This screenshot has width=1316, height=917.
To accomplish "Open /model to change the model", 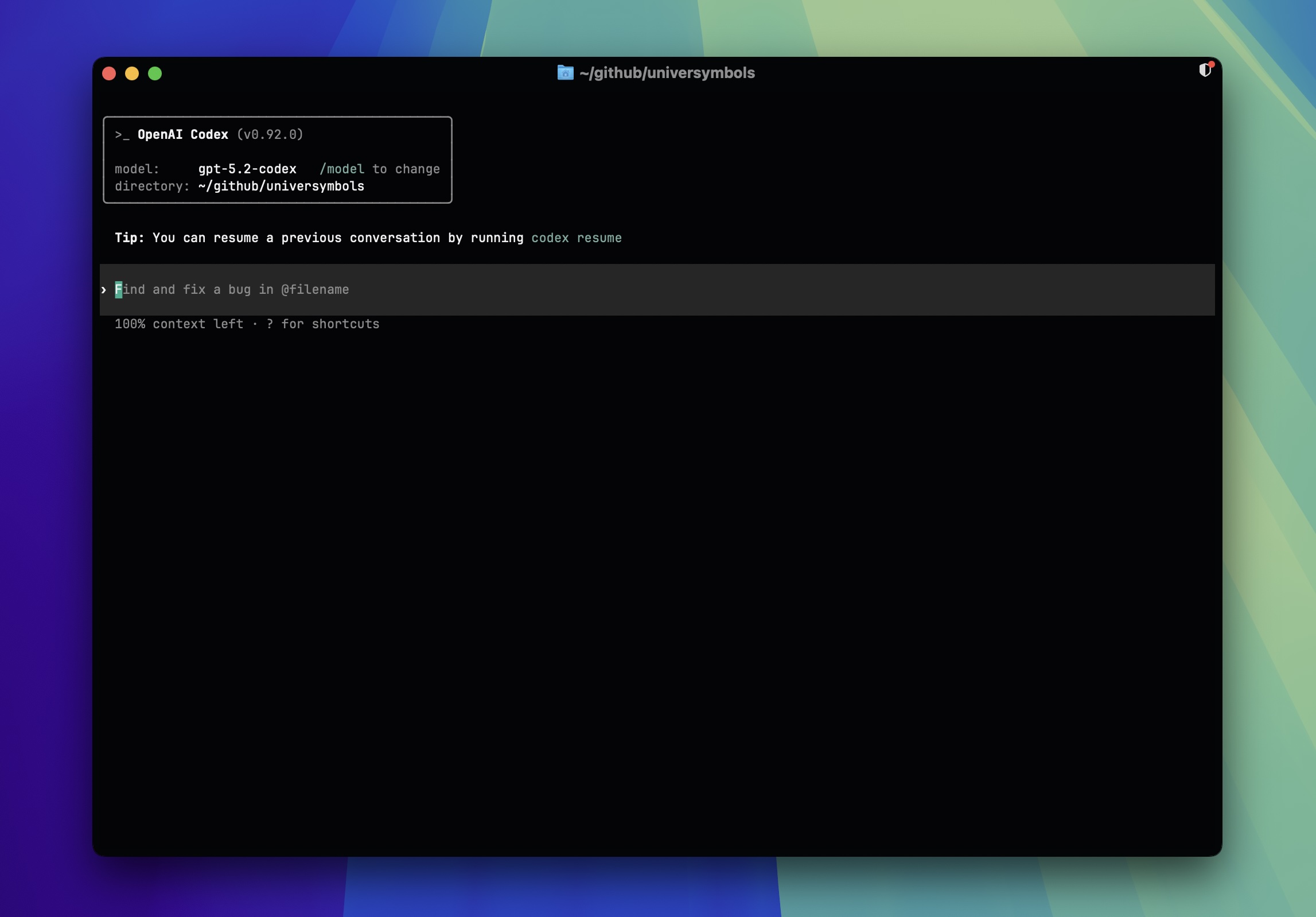I will (343, 169).
